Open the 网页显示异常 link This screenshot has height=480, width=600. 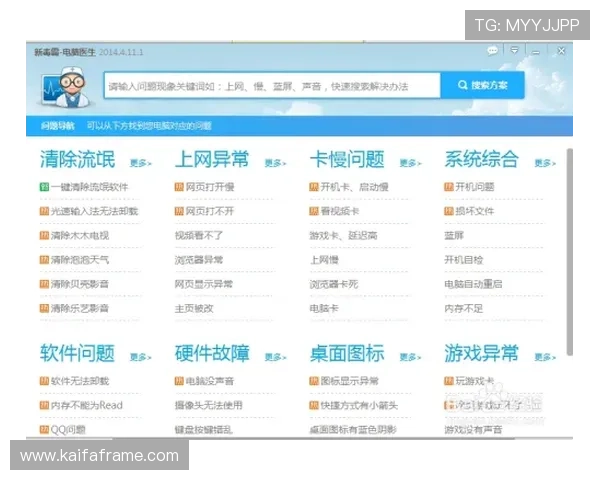coord(204,284)
